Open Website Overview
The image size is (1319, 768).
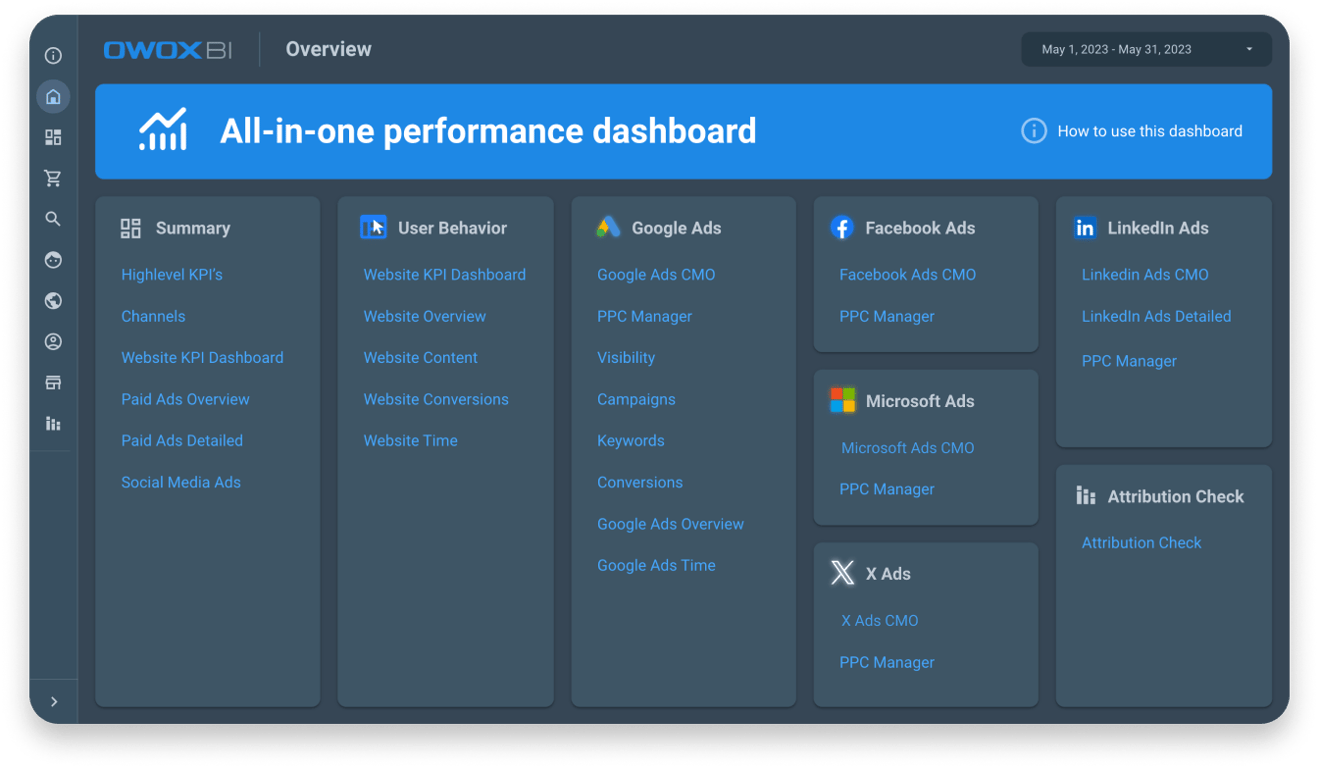tap(424, 316)
